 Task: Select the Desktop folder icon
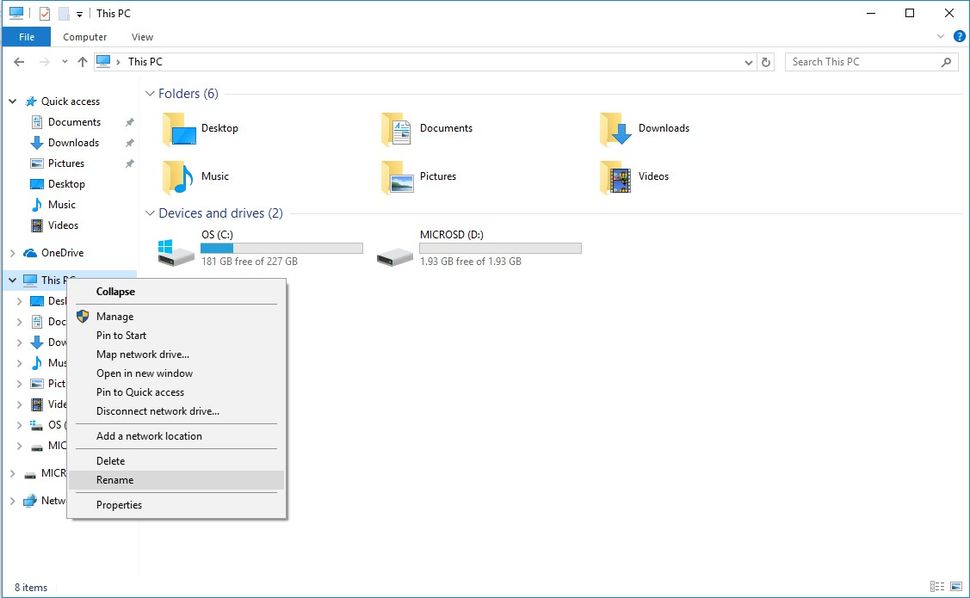tap(180, 128)
